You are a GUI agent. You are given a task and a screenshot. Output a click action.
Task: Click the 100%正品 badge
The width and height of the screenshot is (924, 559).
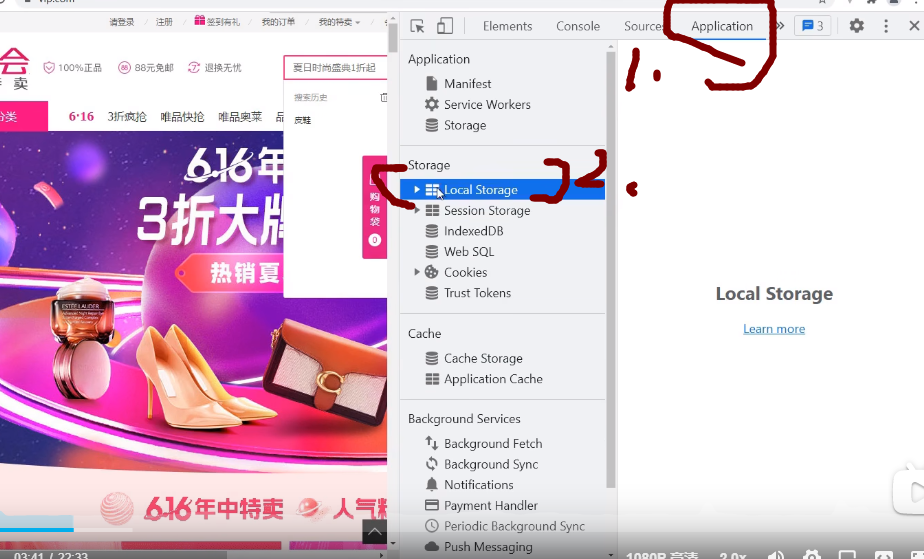(x=73, y=68)
